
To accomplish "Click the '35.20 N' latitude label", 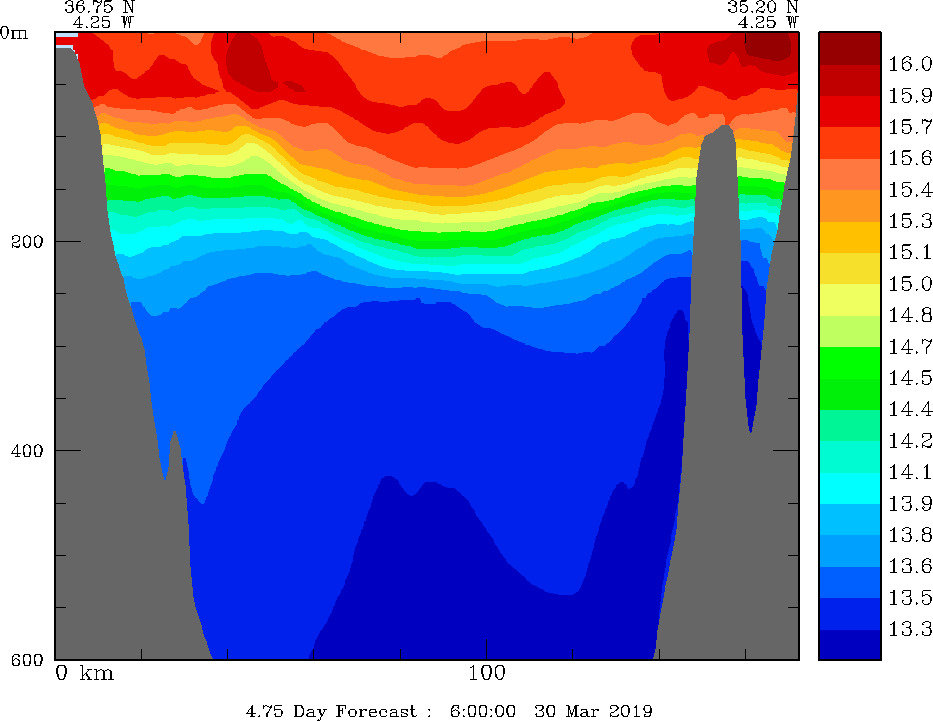I will [762, 7].
